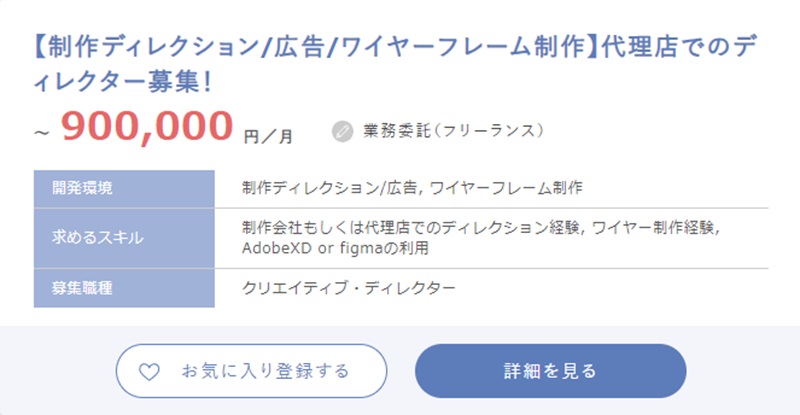Select the 募集職種 row header
This screenshot has height=415, width=800.
point(82,288)
